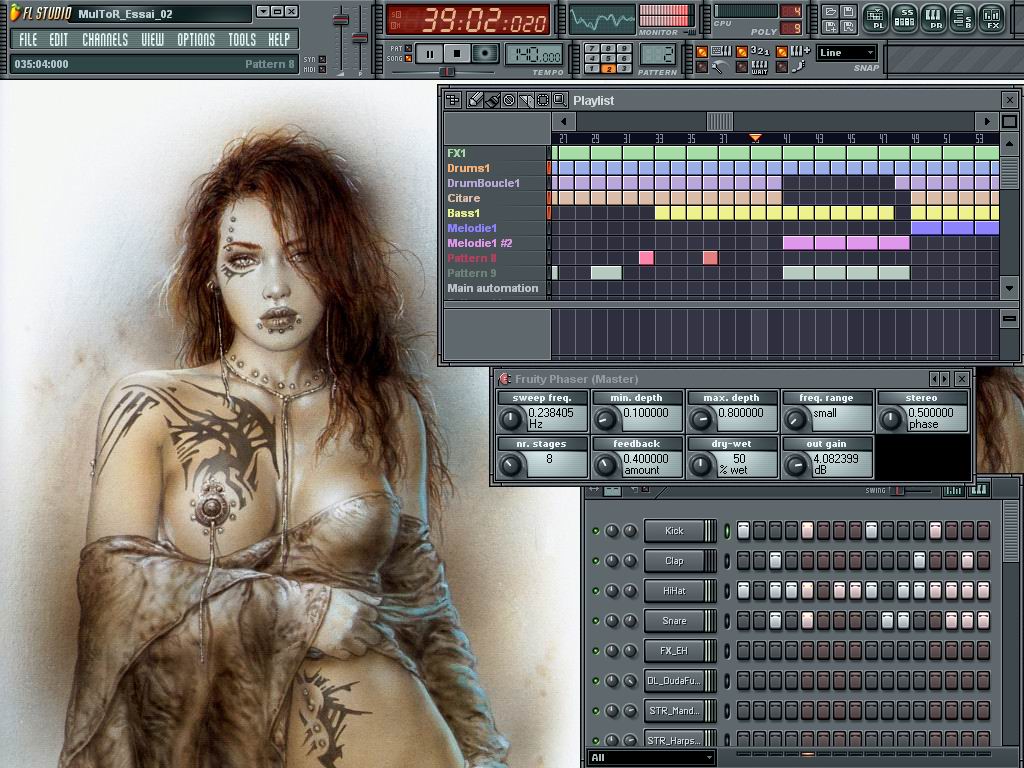The width and height of the screenshot is (1024, 768).
Task: Open the Options menu
Action: [x=196, y=40]
